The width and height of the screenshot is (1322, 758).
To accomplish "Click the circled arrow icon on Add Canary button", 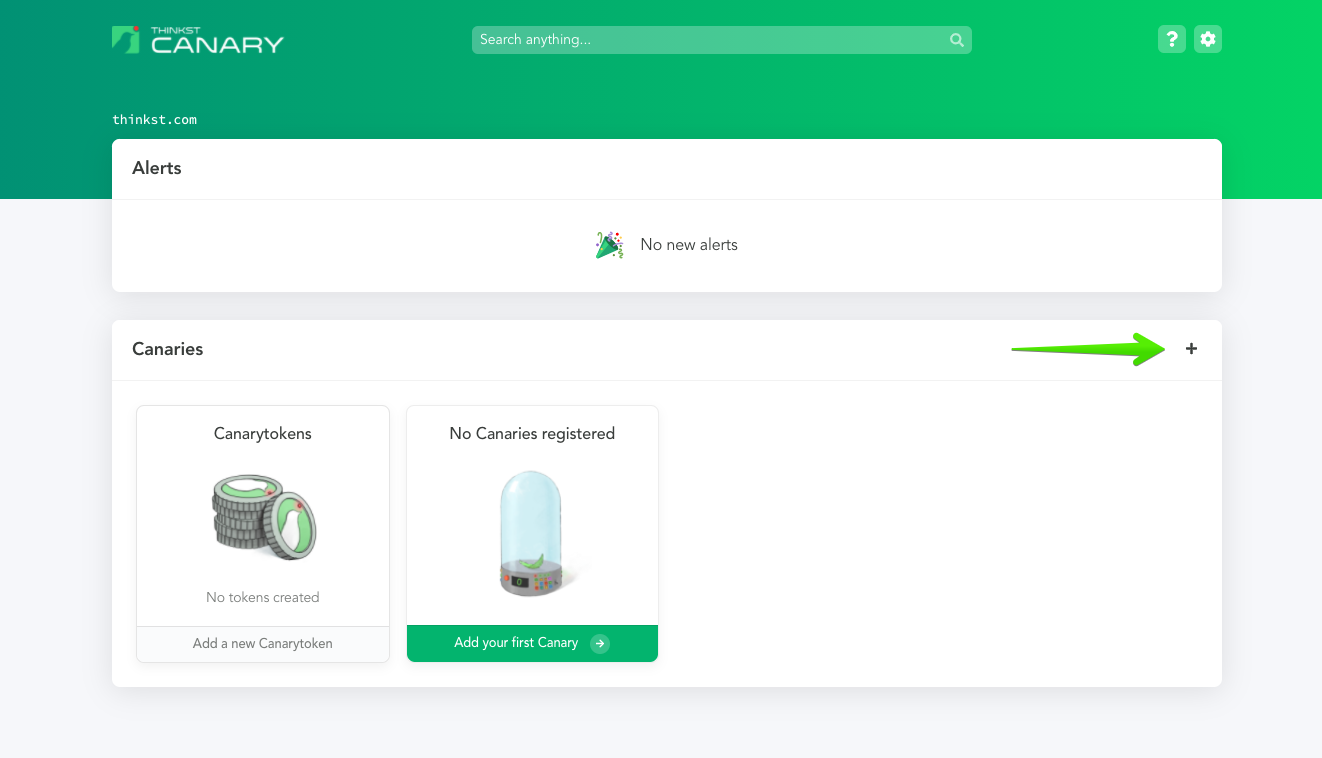I will click(599, 643).
